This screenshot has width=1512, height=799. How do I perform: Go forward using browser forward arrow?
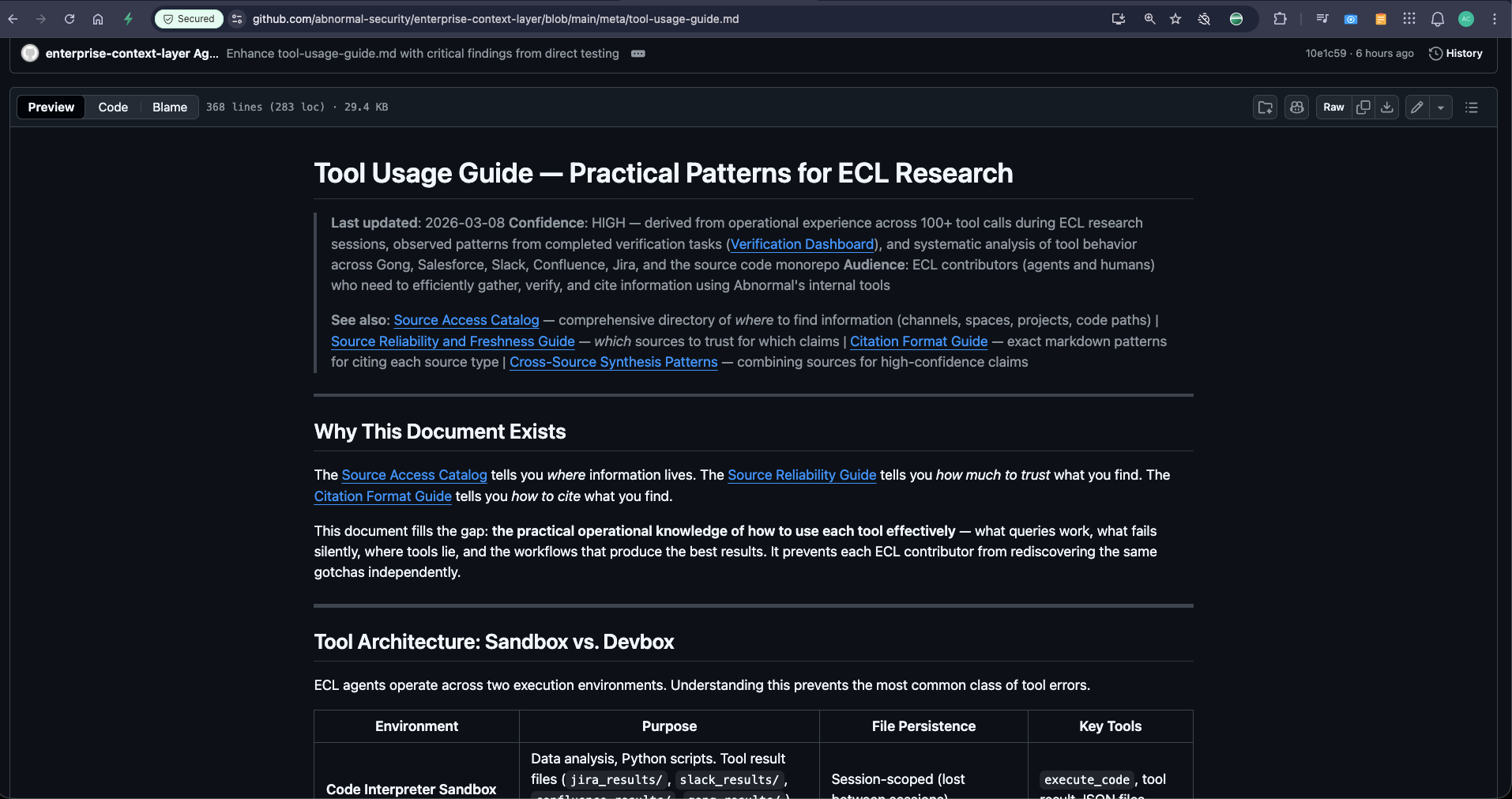point(41,19)
